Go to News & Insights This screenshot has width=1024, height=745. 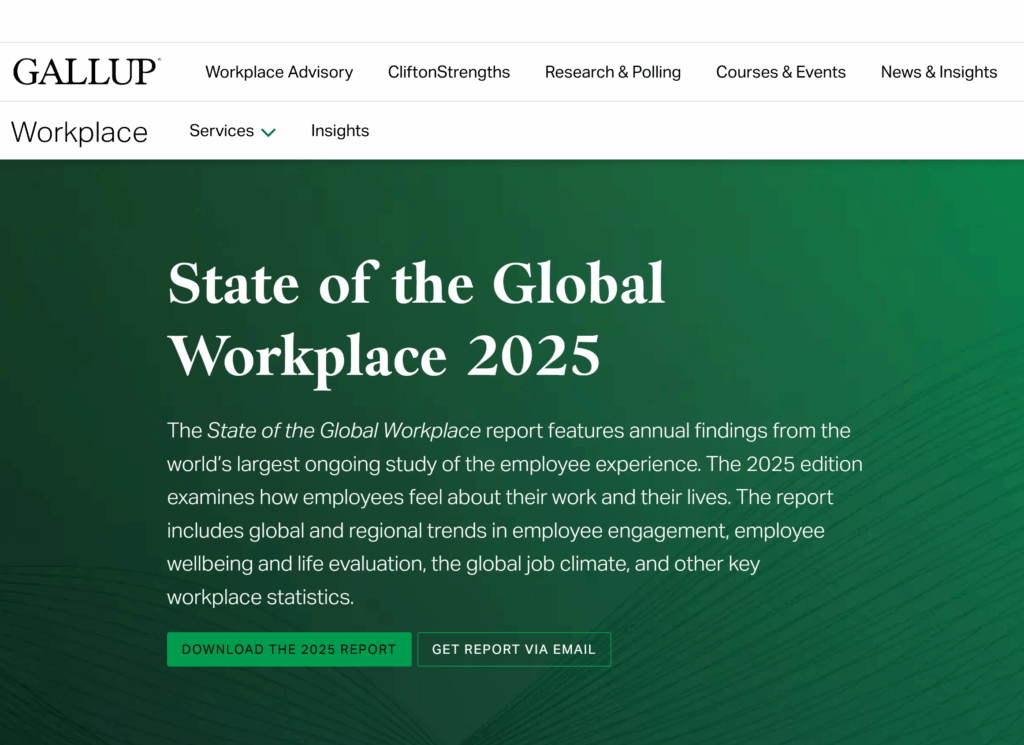[x=938, y=71]
